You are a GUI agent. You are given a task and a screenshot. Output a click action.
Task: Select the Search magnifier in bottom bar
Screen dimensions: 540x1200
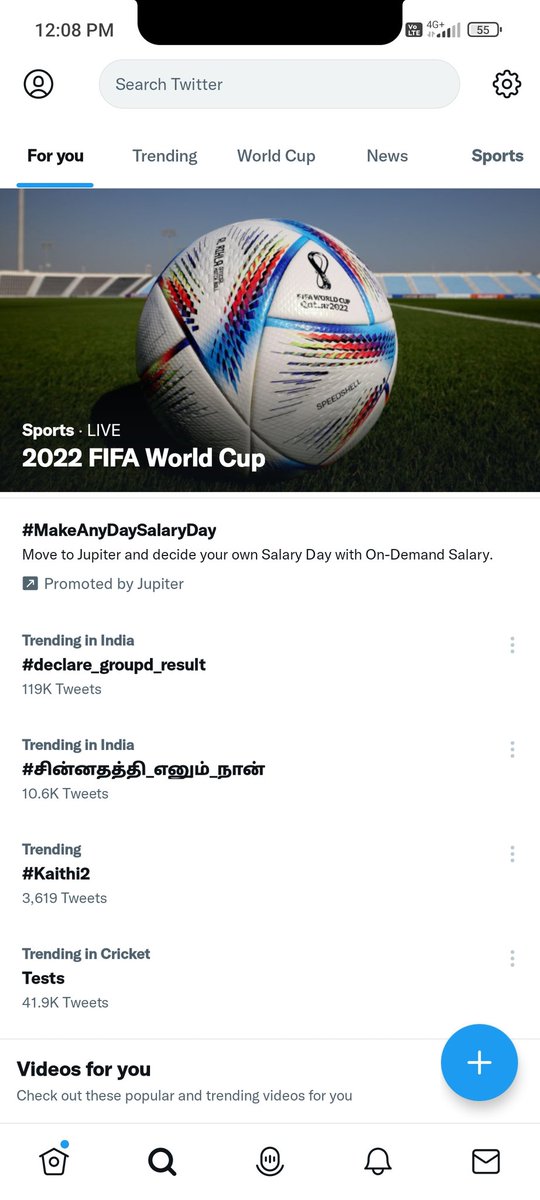click(162, 1161)
